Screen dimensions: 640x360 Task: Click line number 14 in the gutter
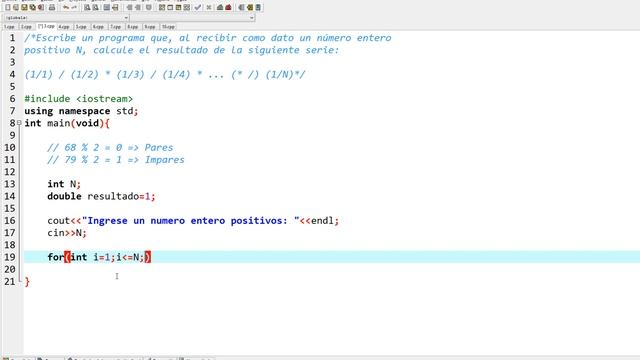tap(10, 196)
